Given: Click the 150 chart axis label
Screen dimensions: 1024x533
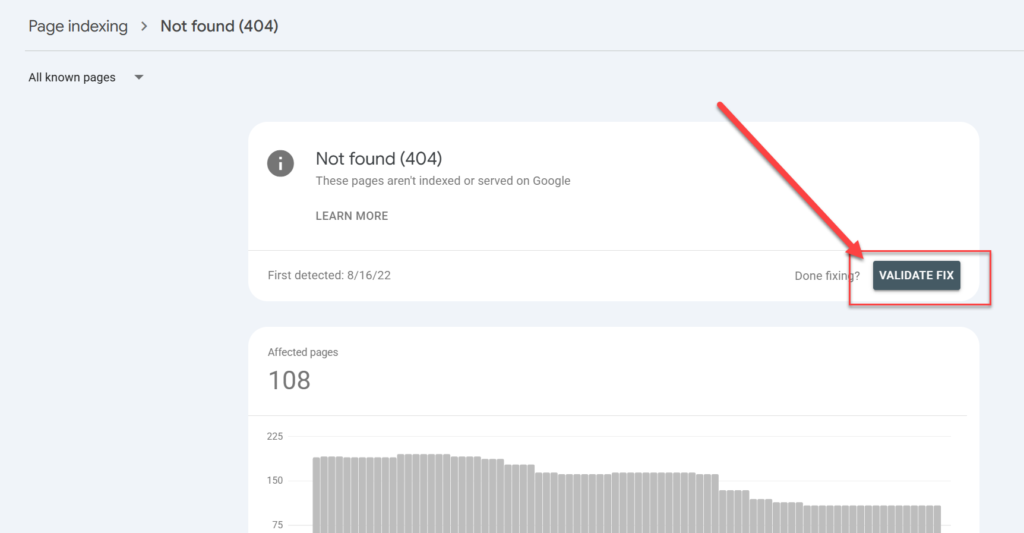Looking at the screenshot, I should pos(275,481).
